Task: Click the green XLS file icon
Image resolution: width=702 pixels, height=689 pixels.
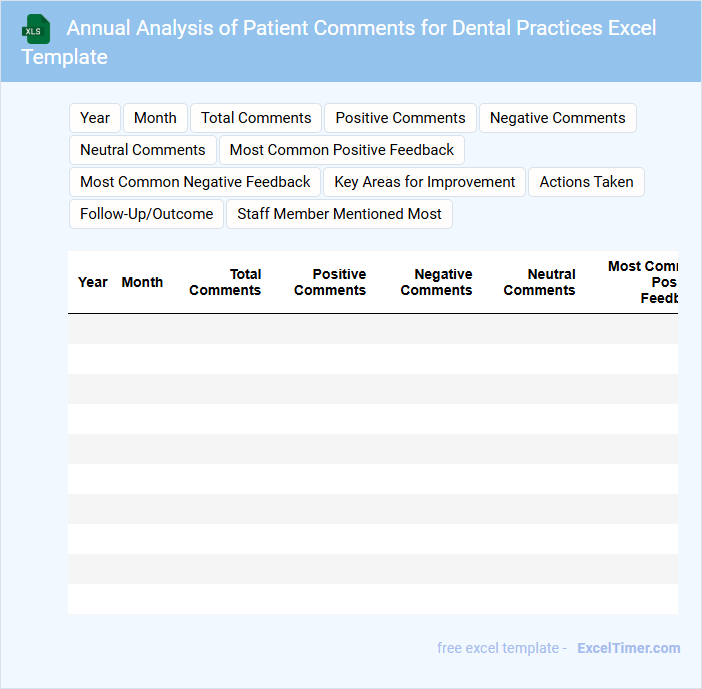Action: pos(37,29)
